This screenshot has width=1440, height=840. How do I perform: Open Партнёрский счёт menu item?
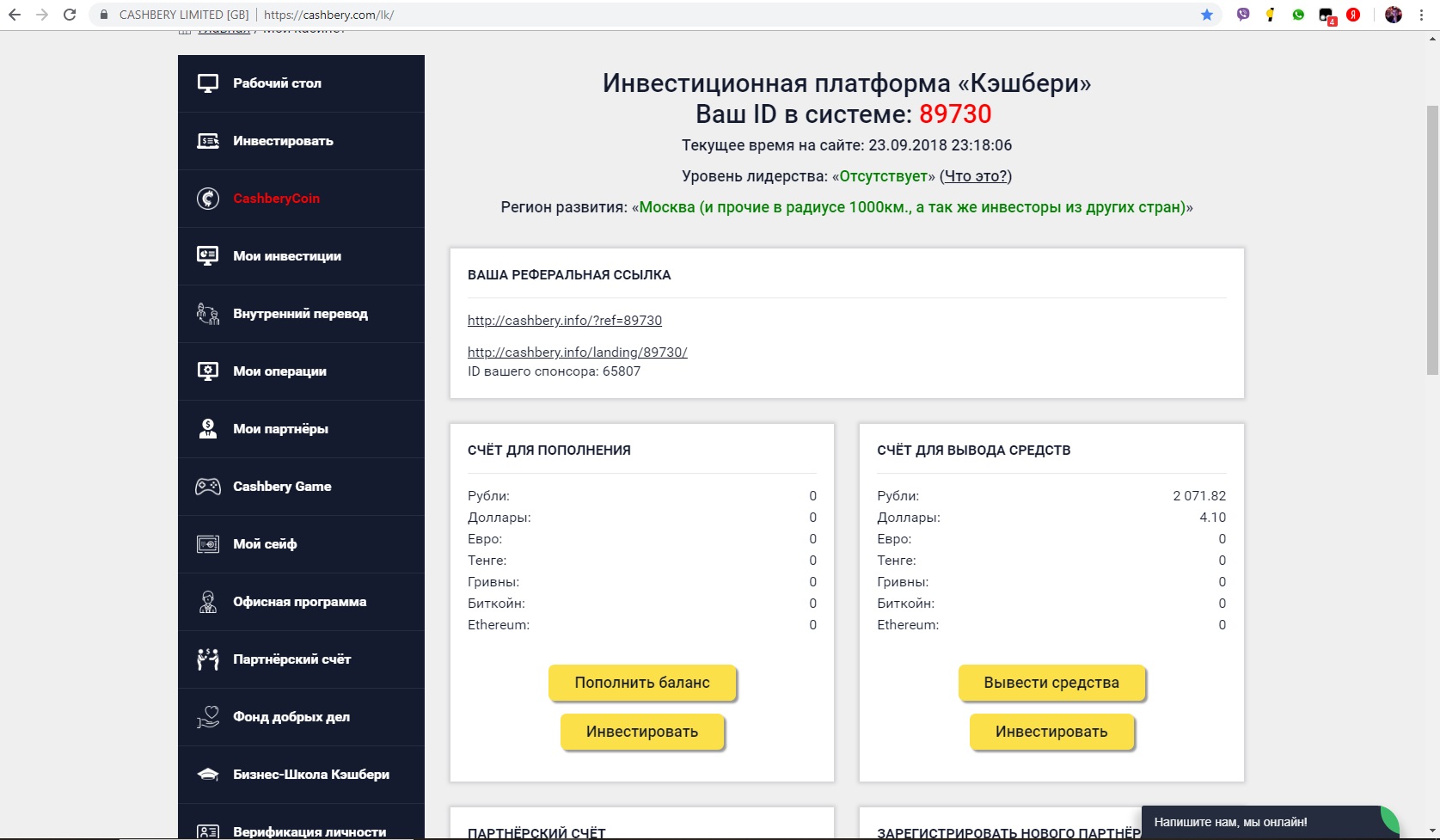[301, 659]
